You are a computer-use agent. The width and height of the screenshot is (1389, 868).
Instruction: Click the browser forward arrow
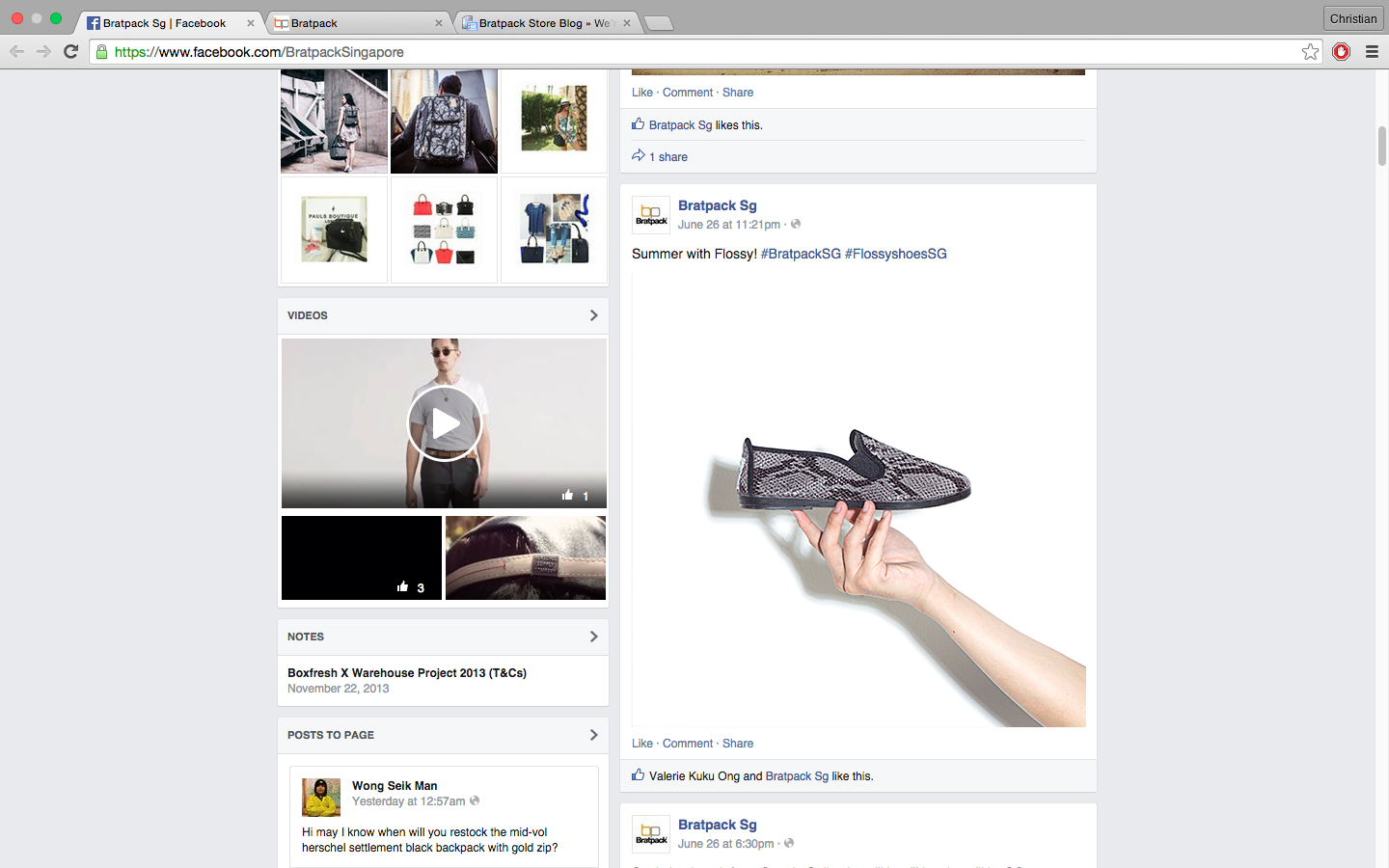pos(43,51)
